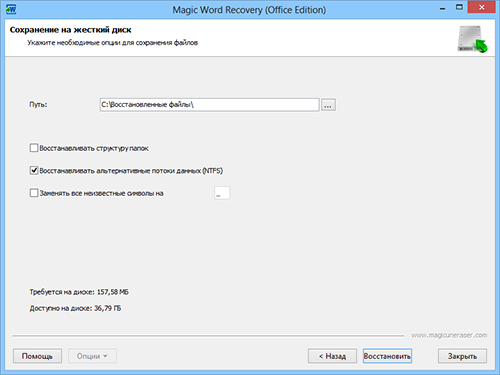
Task: Expand the Опции dropdown button
Action: click(92, 356)
